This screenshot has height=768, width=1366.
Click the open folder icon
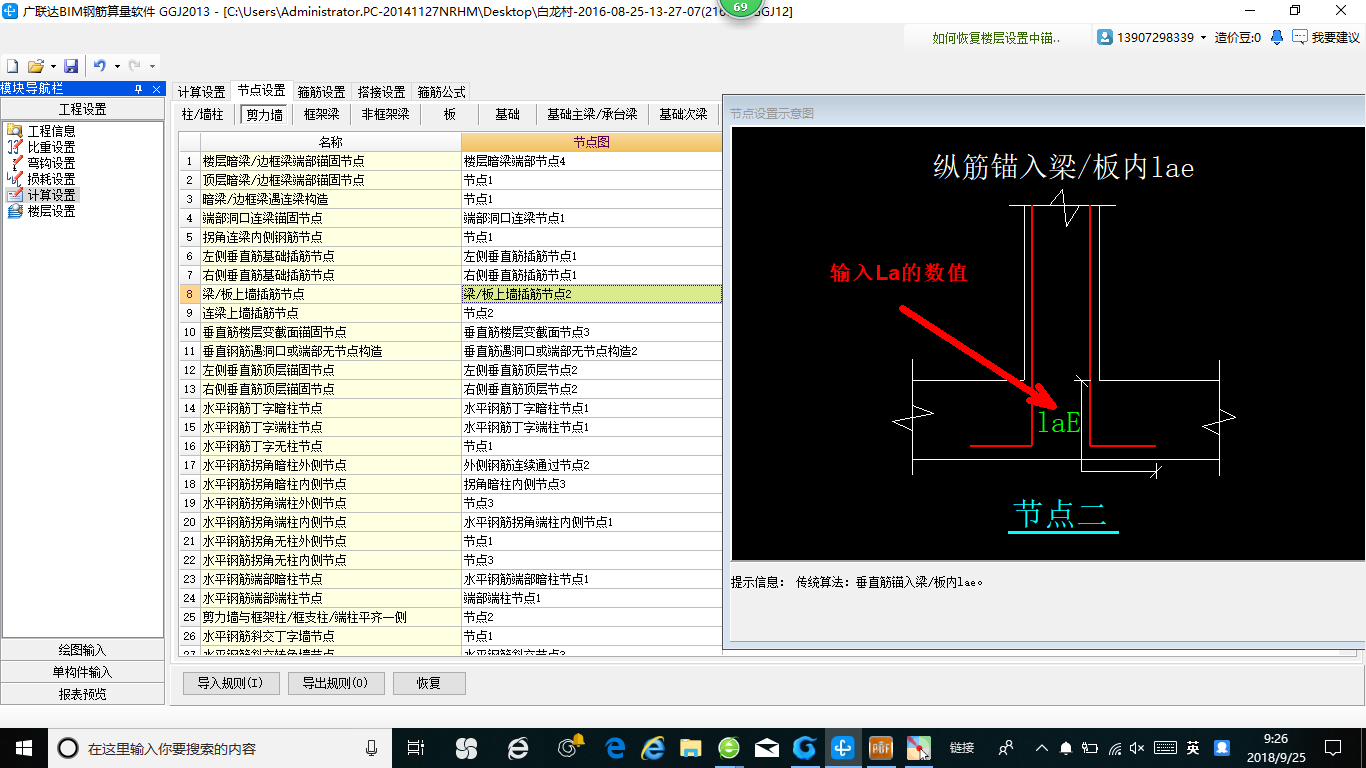(x=35, y=66)
